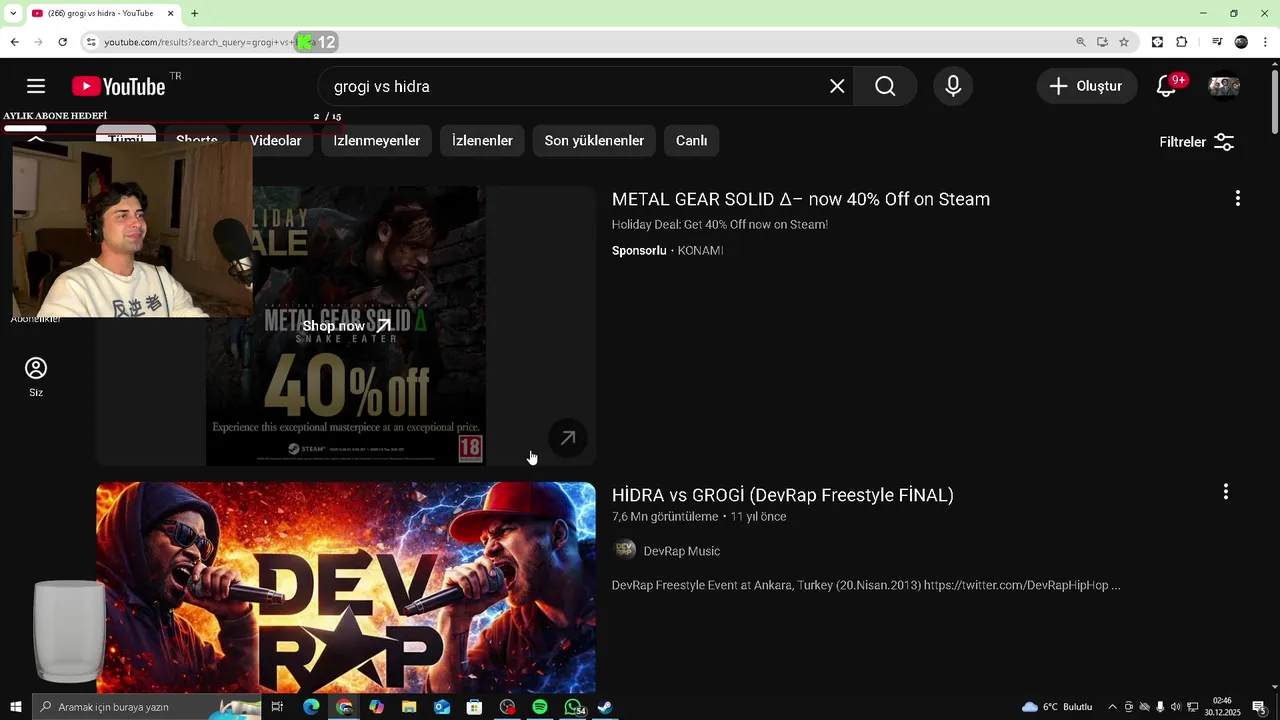Clear the search query with the X
1280x720 pixels.
pyautogui.click(x=837, y=86)
